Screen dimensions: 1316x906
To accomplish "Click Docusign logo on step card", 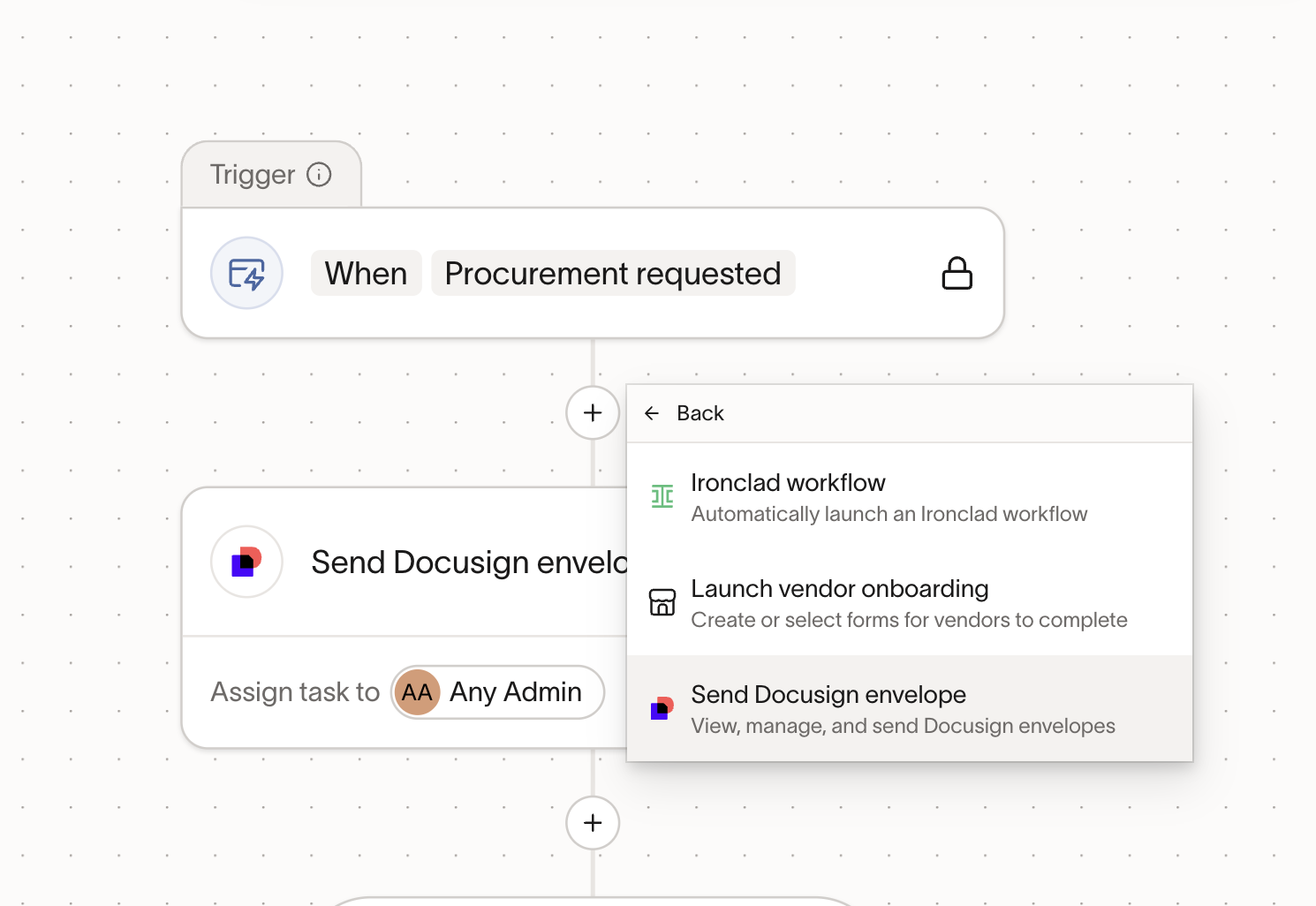I will click(246, 562).
